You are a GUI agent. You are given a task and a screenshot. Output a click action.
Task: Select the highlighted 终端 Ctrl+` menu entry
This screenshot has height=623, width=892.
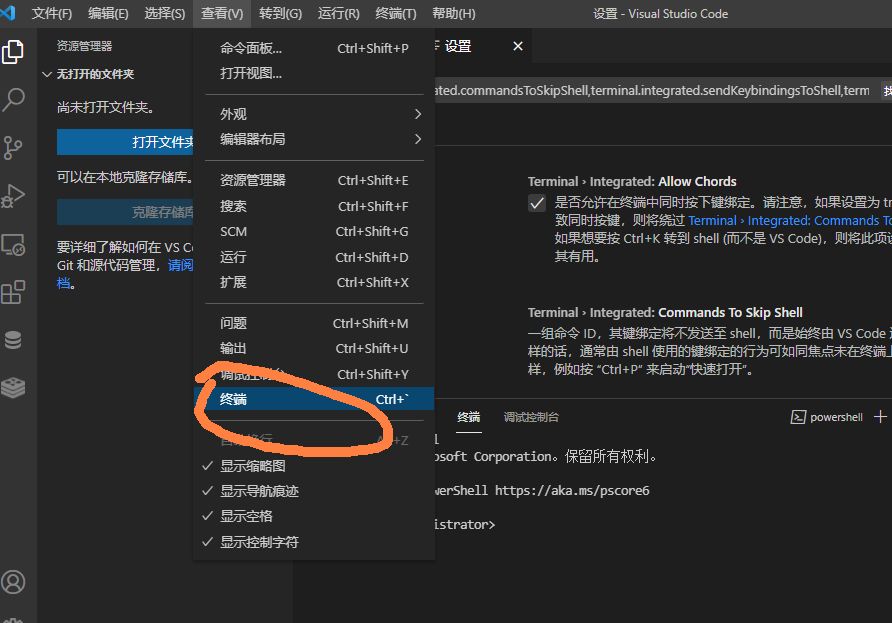[x=314, y=399]
